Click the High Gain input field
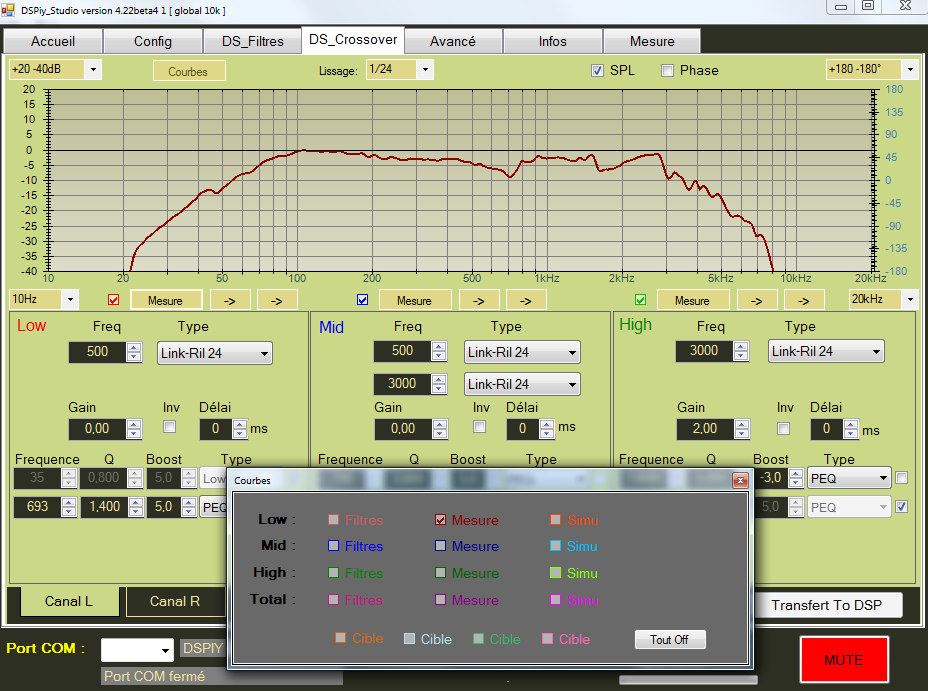This screenshot has height=691, width=928. [x=703, y=428]
